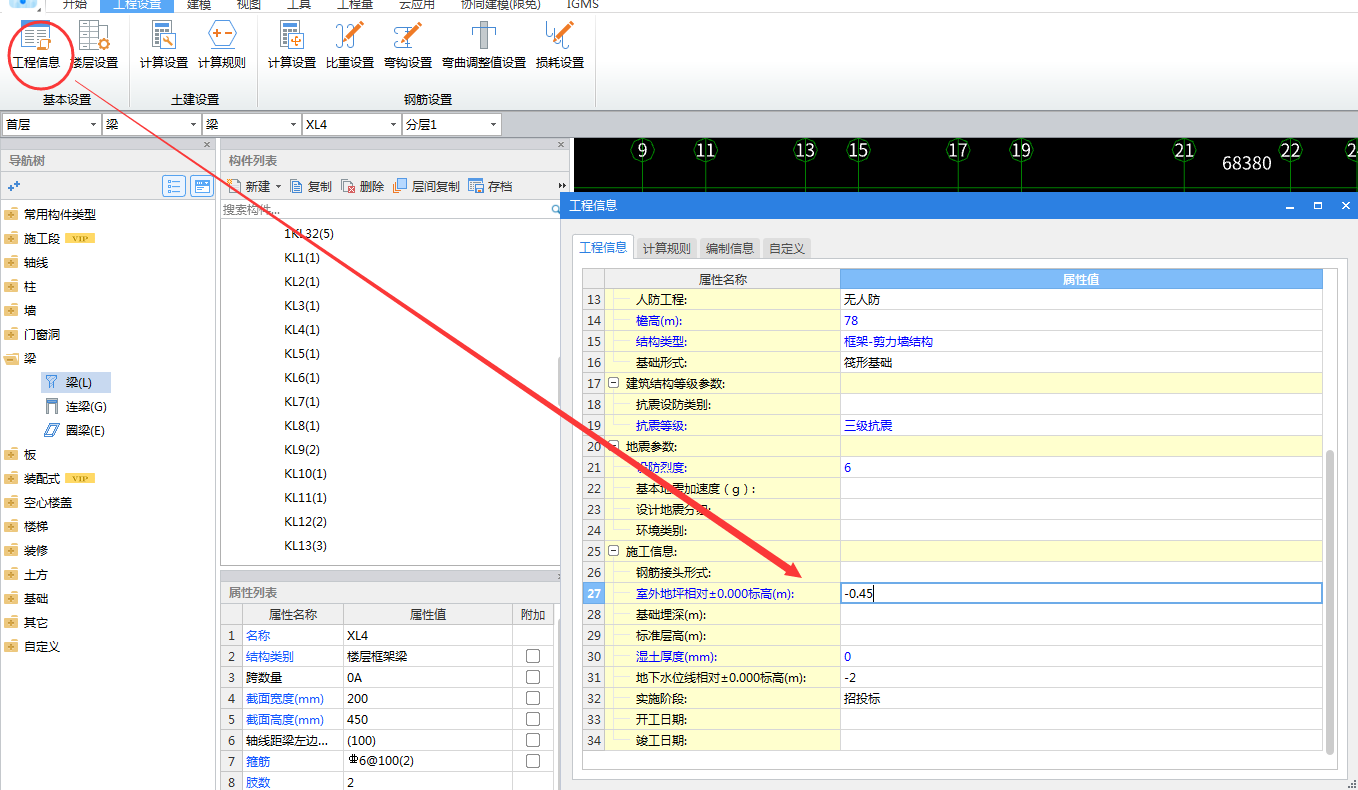1358x790 pixels.
Task: Select KL13(3) in the component list
Action: click(x=305, y=546)
